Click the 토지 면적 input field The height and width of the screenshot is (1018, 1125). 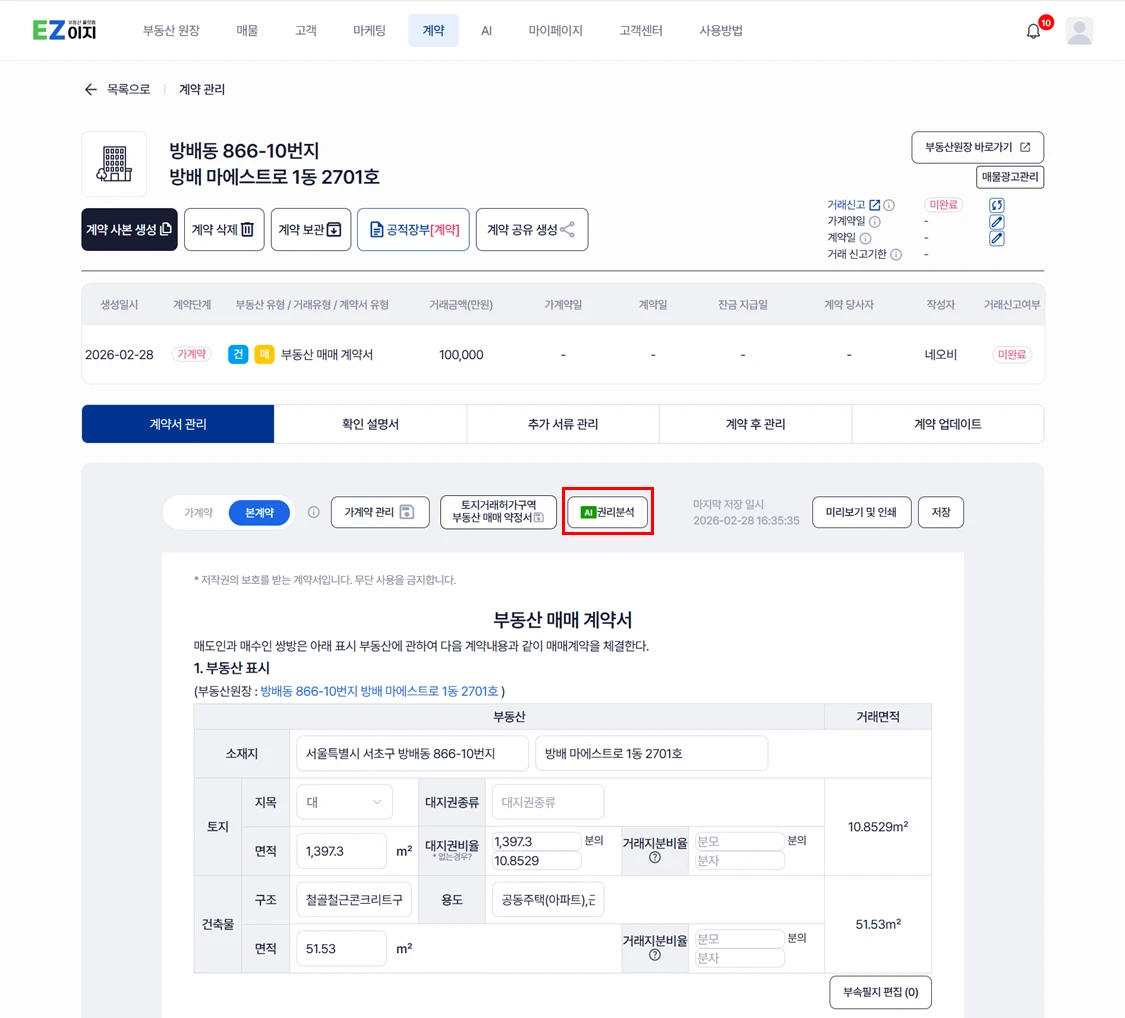click(341, 851)
